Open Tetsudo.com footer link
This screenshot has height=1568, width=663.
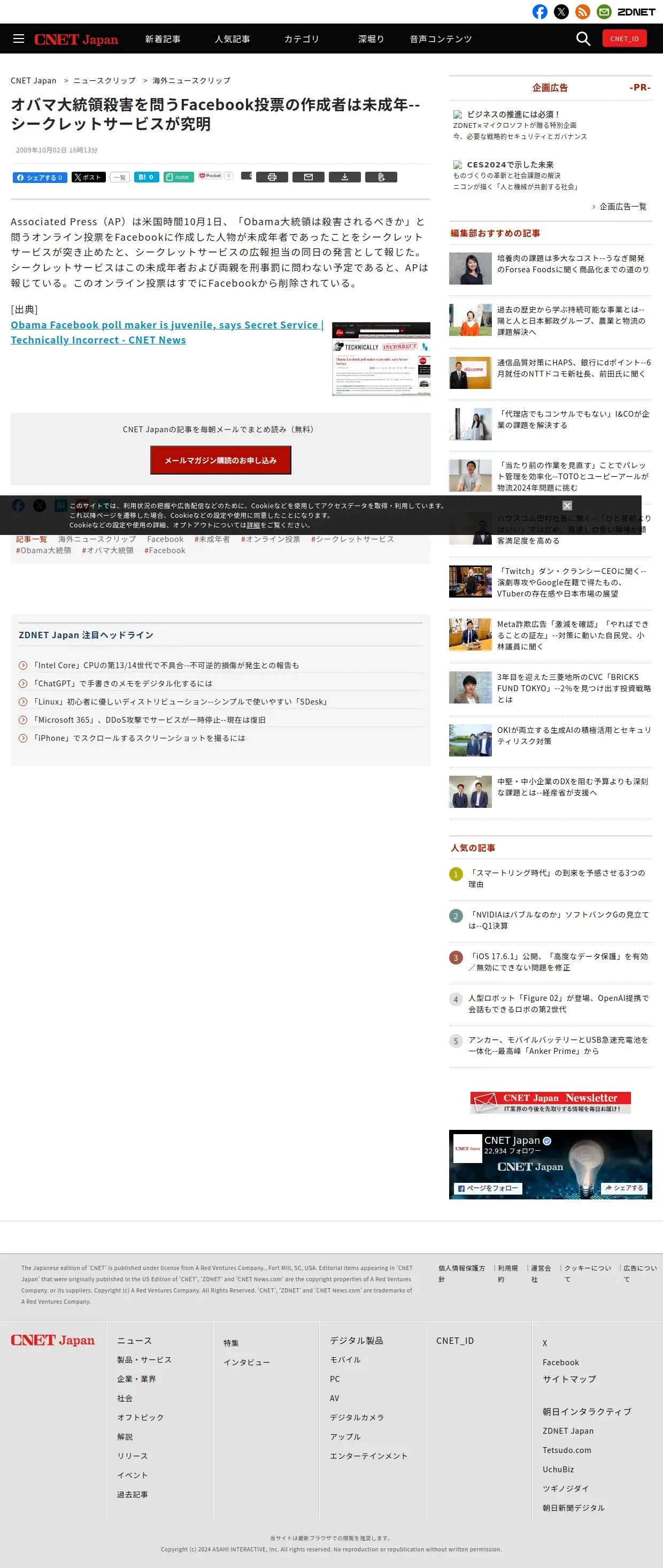(x=567, y=1450)
